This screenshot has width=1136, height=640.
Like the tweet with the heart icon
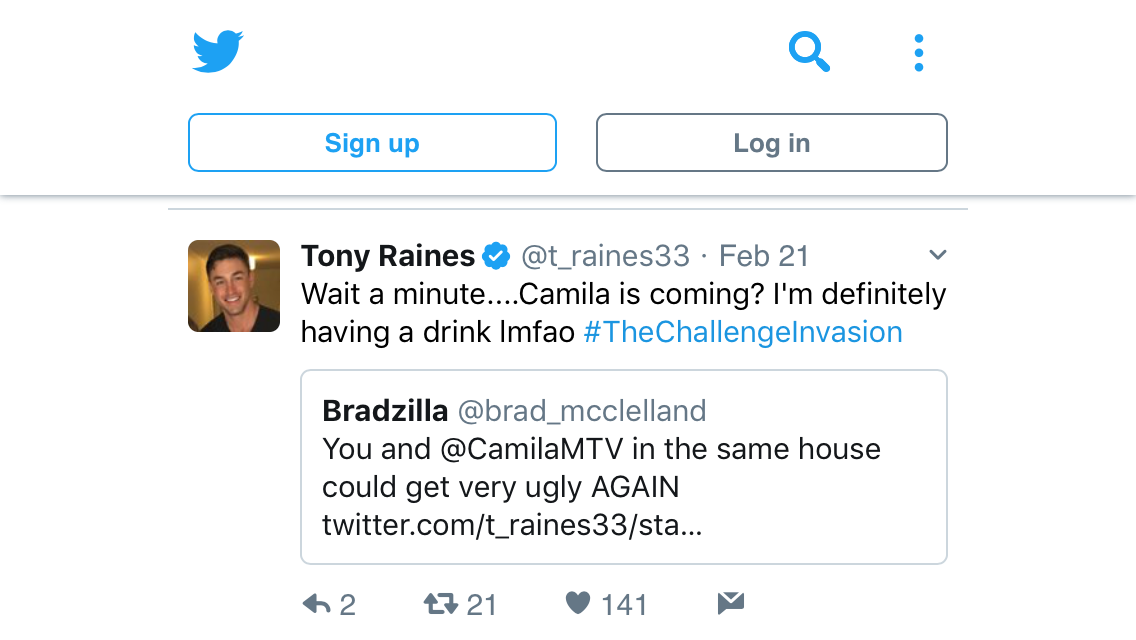(x=577, y=602)
